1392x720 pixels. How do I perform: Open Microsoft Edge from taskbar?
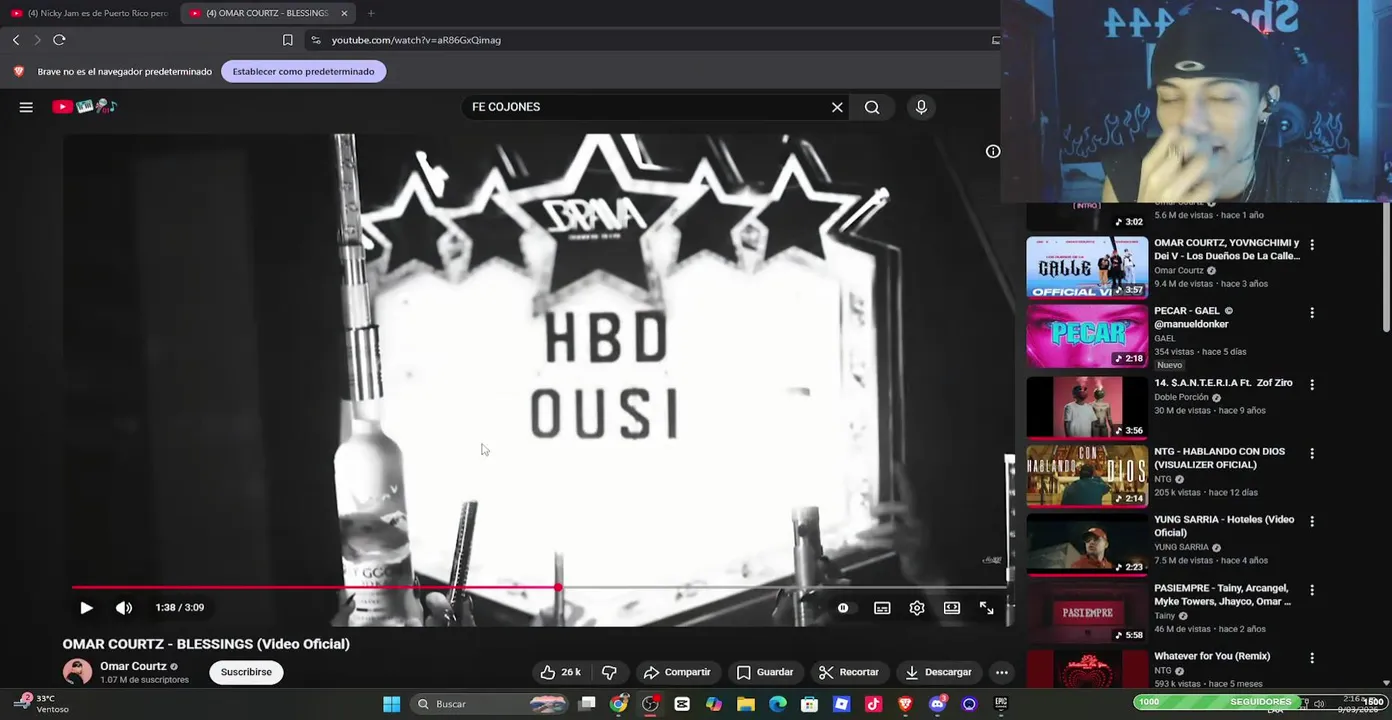pyautogui.click(x=778, y=704)
